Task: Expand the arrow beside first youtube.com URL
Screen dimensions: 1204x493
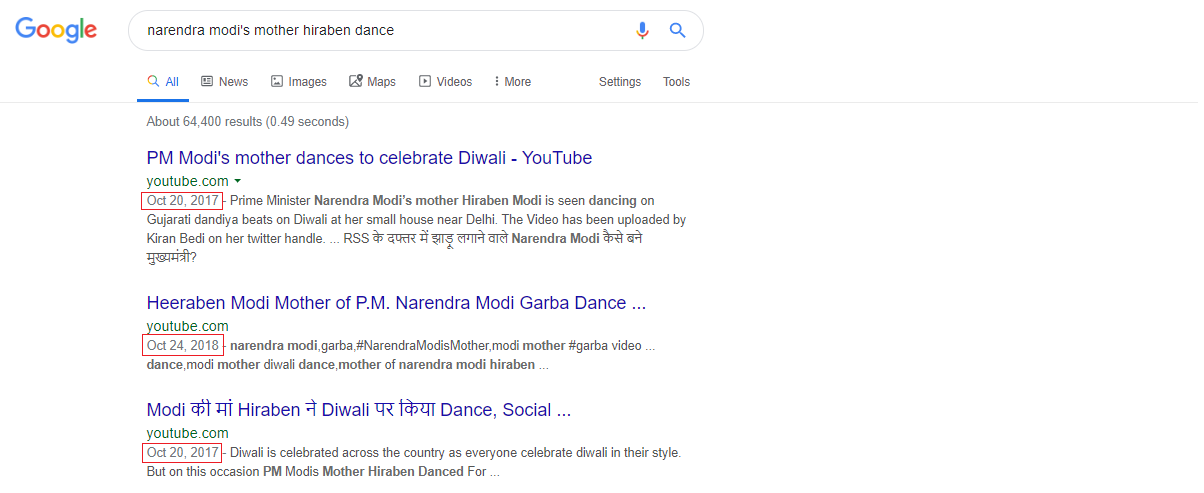Action: coord(237,181)
